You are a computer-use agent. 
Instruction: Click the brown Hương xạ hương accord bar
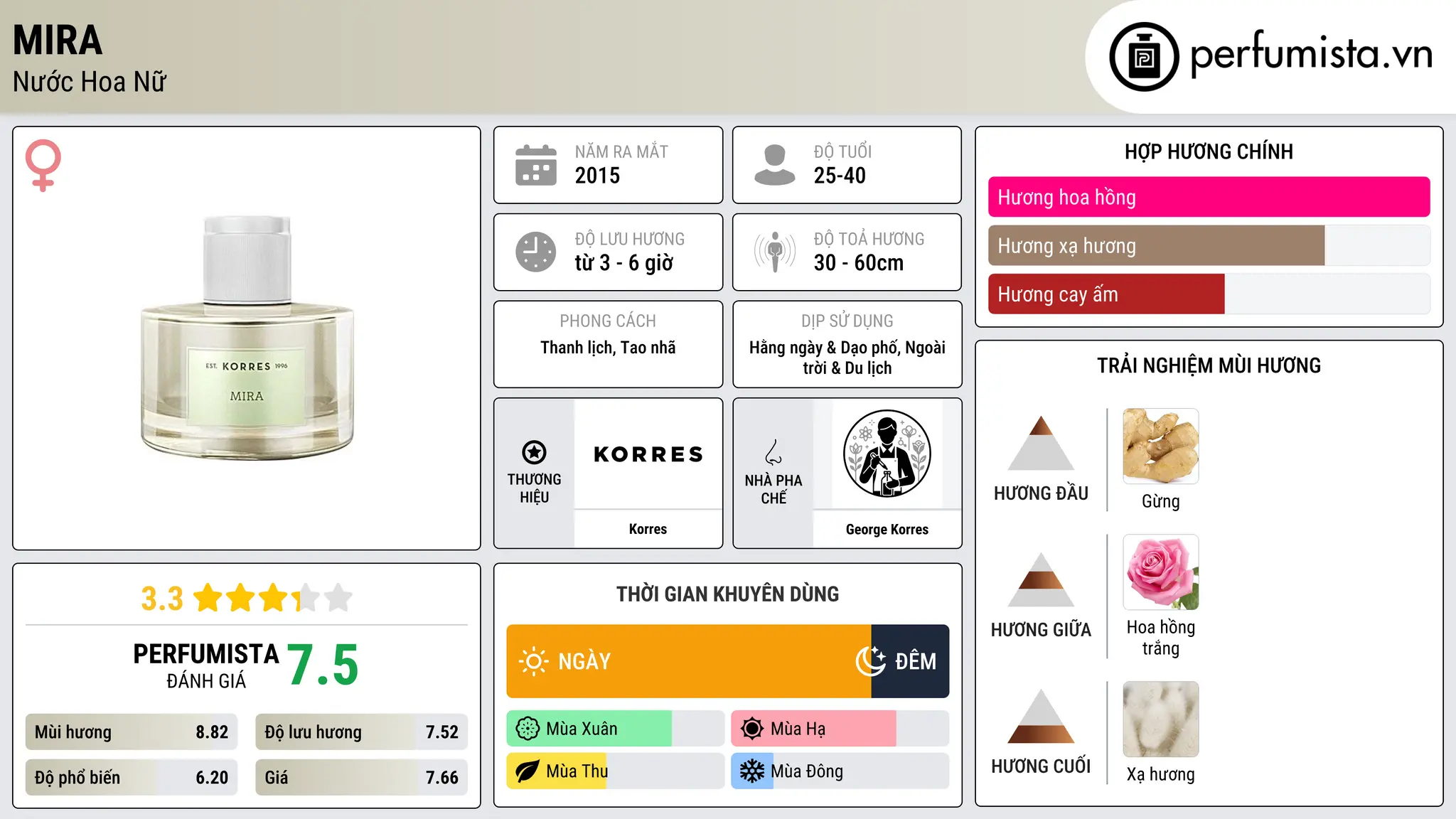point(1157,246)
